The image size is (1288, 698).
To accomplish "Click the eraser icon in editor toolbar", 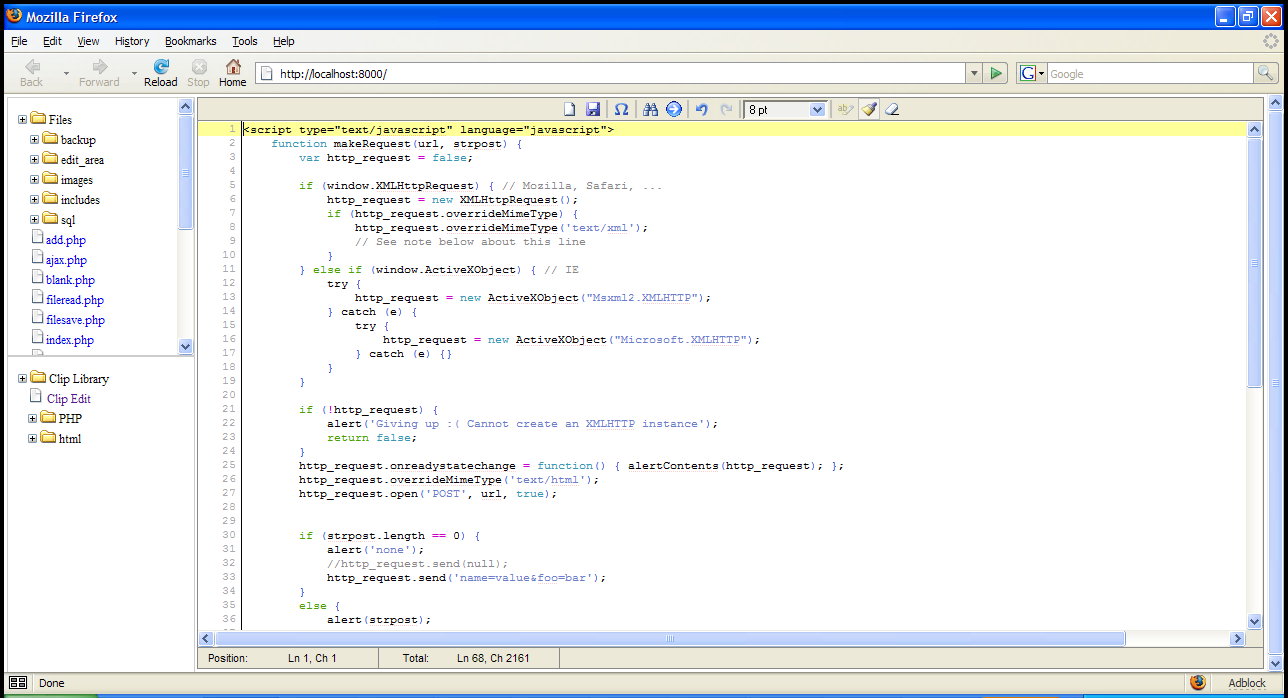I will pyautogui.click(x=892, y=109).
